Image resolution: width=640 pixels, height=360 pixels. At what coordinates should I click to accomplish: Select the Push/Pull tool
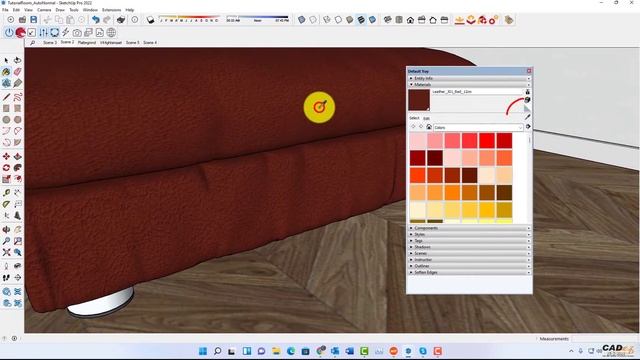(x=18, y=156)
